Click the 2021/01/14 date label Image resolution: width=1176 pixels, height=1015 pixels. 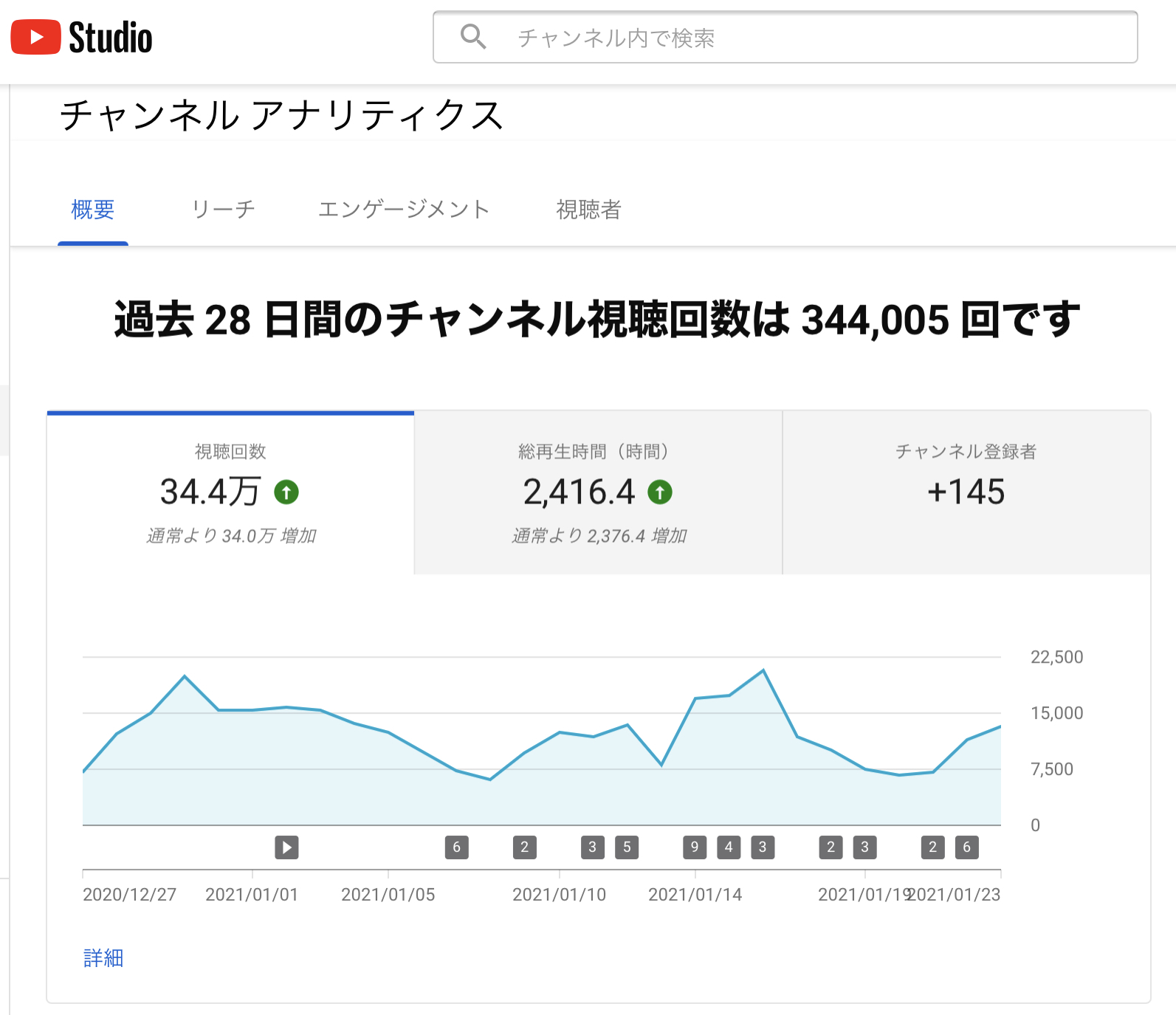point(695,895)
